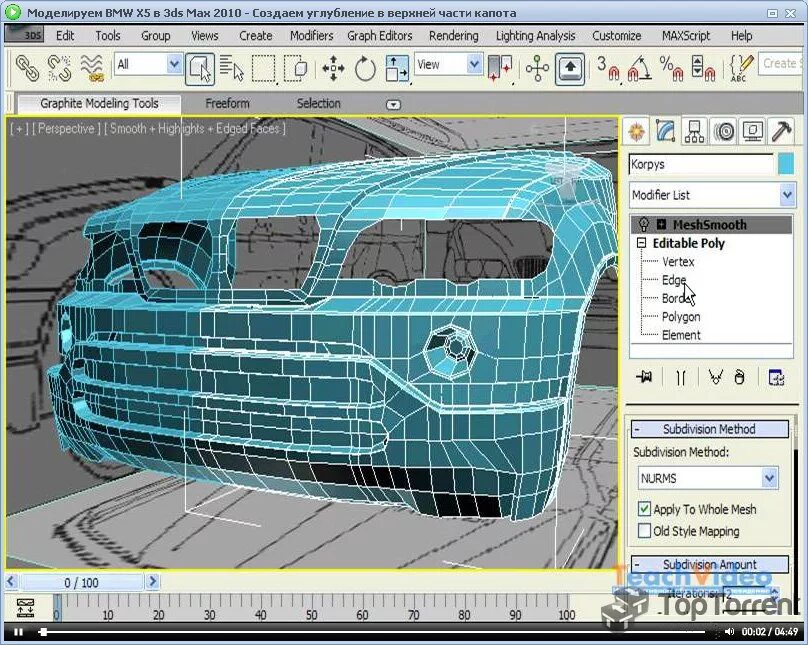Toggle Window/Crossing selection icon

point(296,68)
